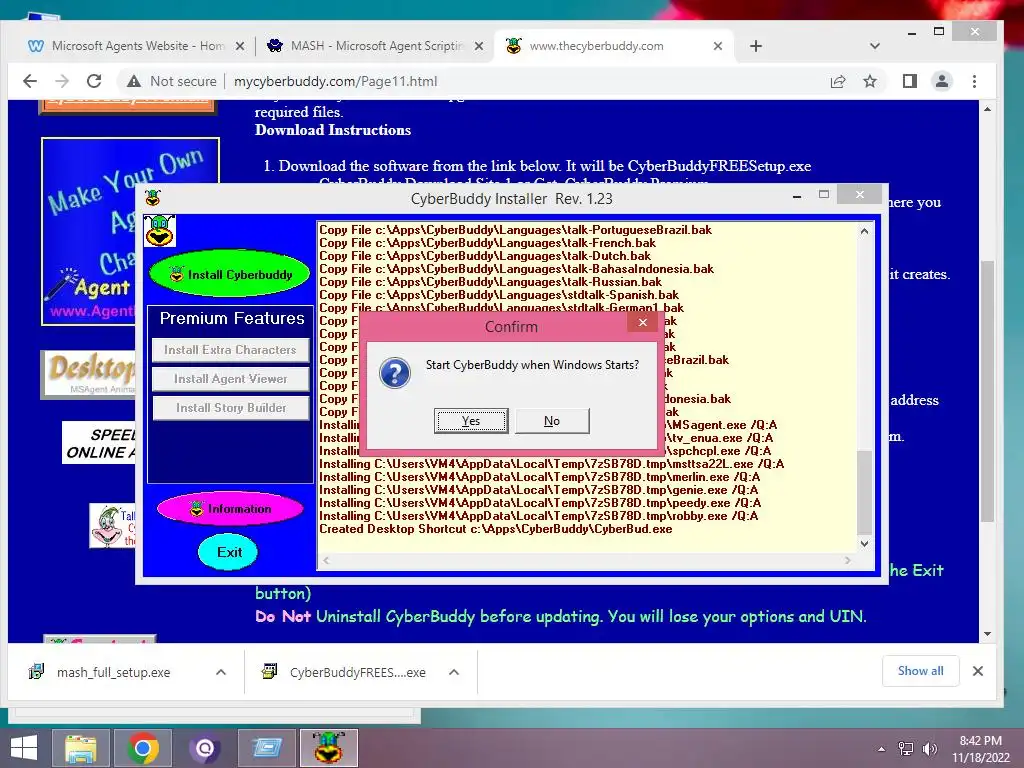Click the browser Forward arrow
The width and height of the screenshot is (1024, 768).
(62, 81)
